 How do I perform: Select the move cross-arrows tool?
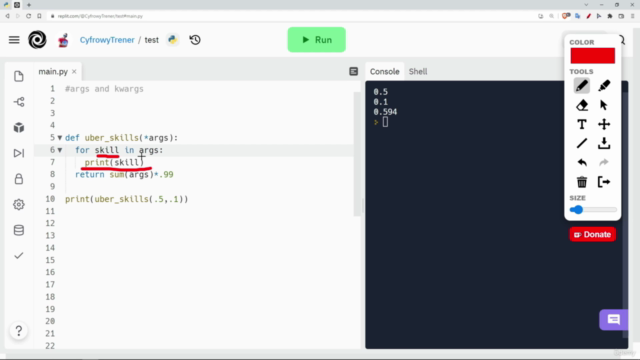click(604, 124)
